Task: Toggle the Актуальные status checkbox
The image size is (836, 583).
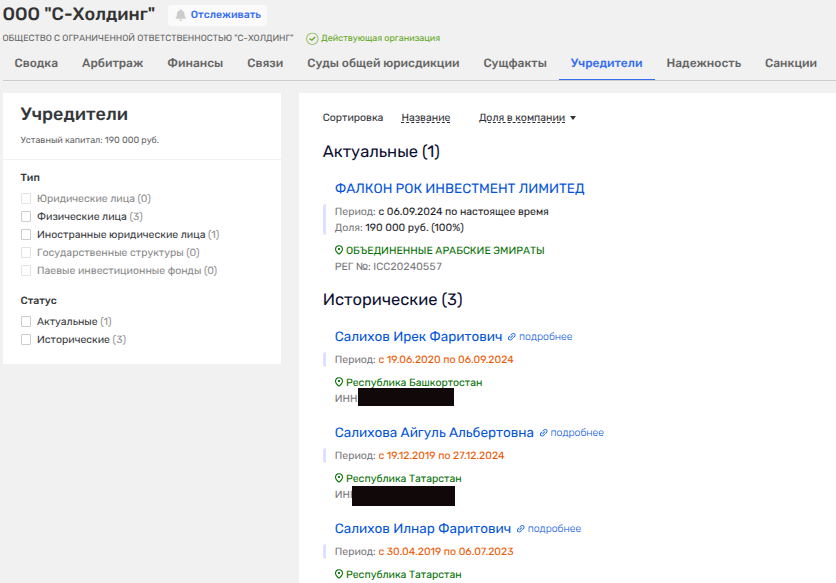Action: 26,322
